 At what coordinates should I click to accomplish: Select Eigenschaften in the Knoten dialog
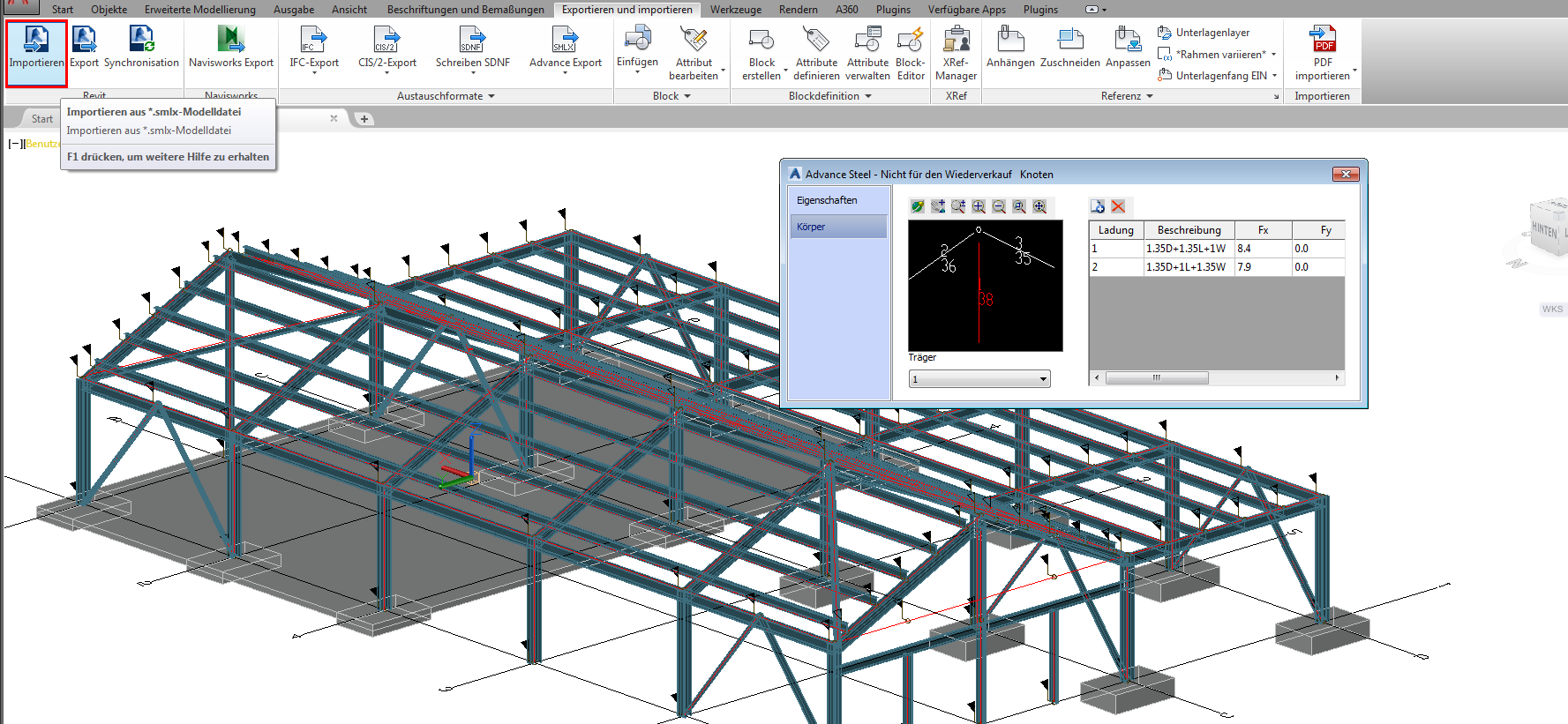pos(839,200)
